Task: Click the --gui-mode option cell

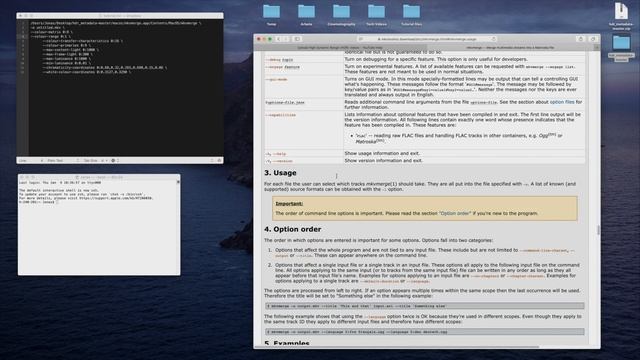Action: tap(304, 87)
